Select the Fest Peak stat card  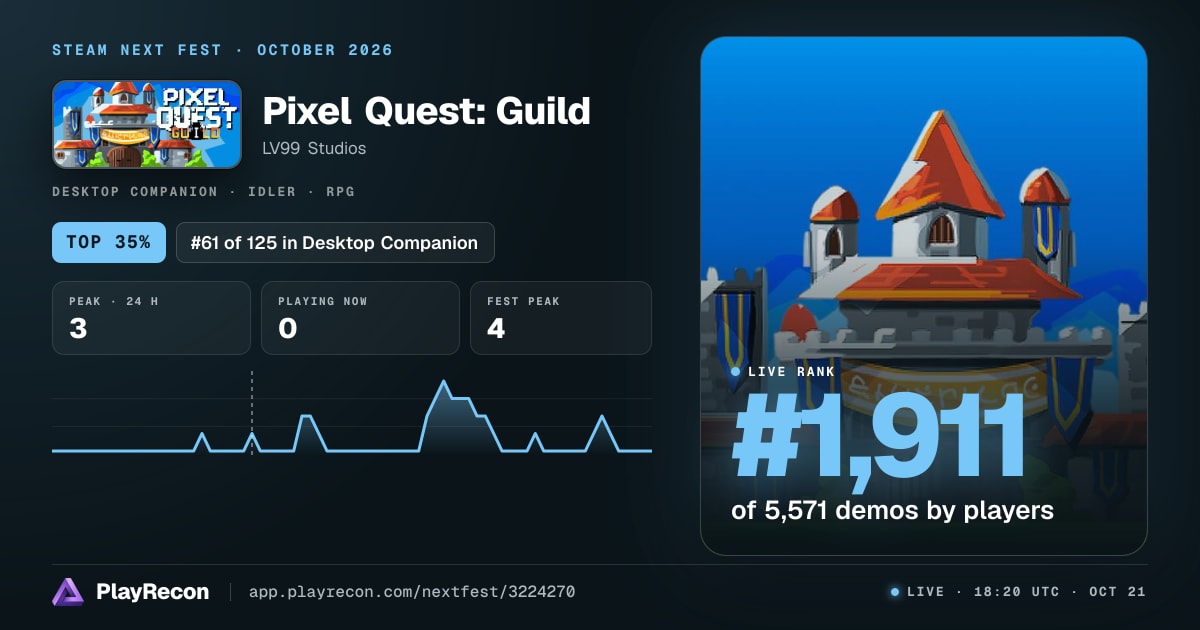click(561, 318)
